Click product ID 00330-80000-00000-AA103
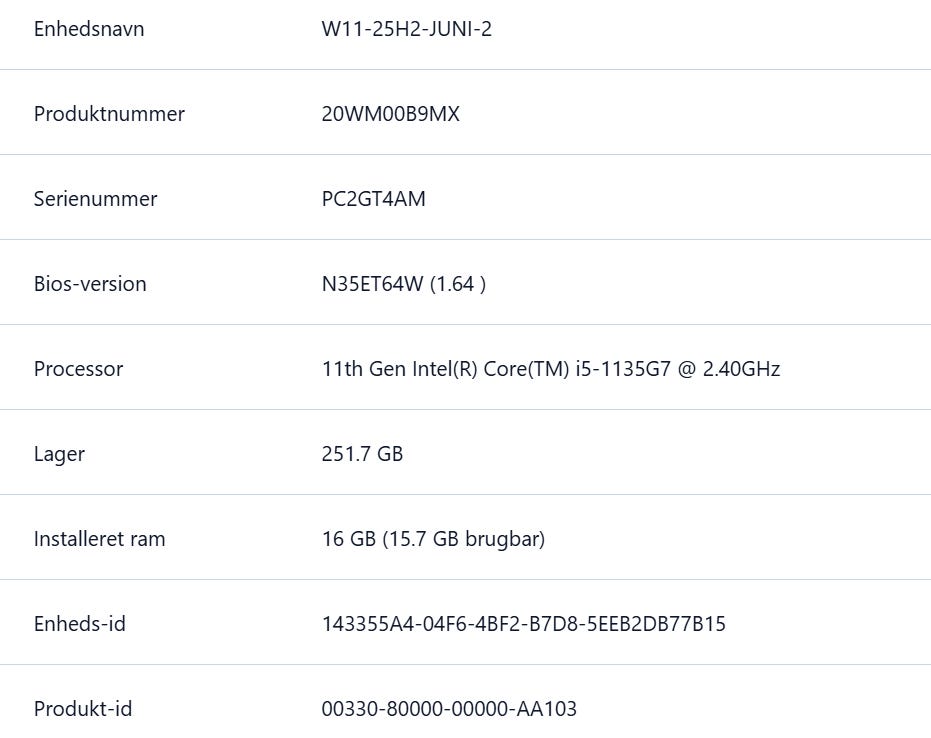Image resolution: width=931 pixels, height=738 pixels. (449, 708)
